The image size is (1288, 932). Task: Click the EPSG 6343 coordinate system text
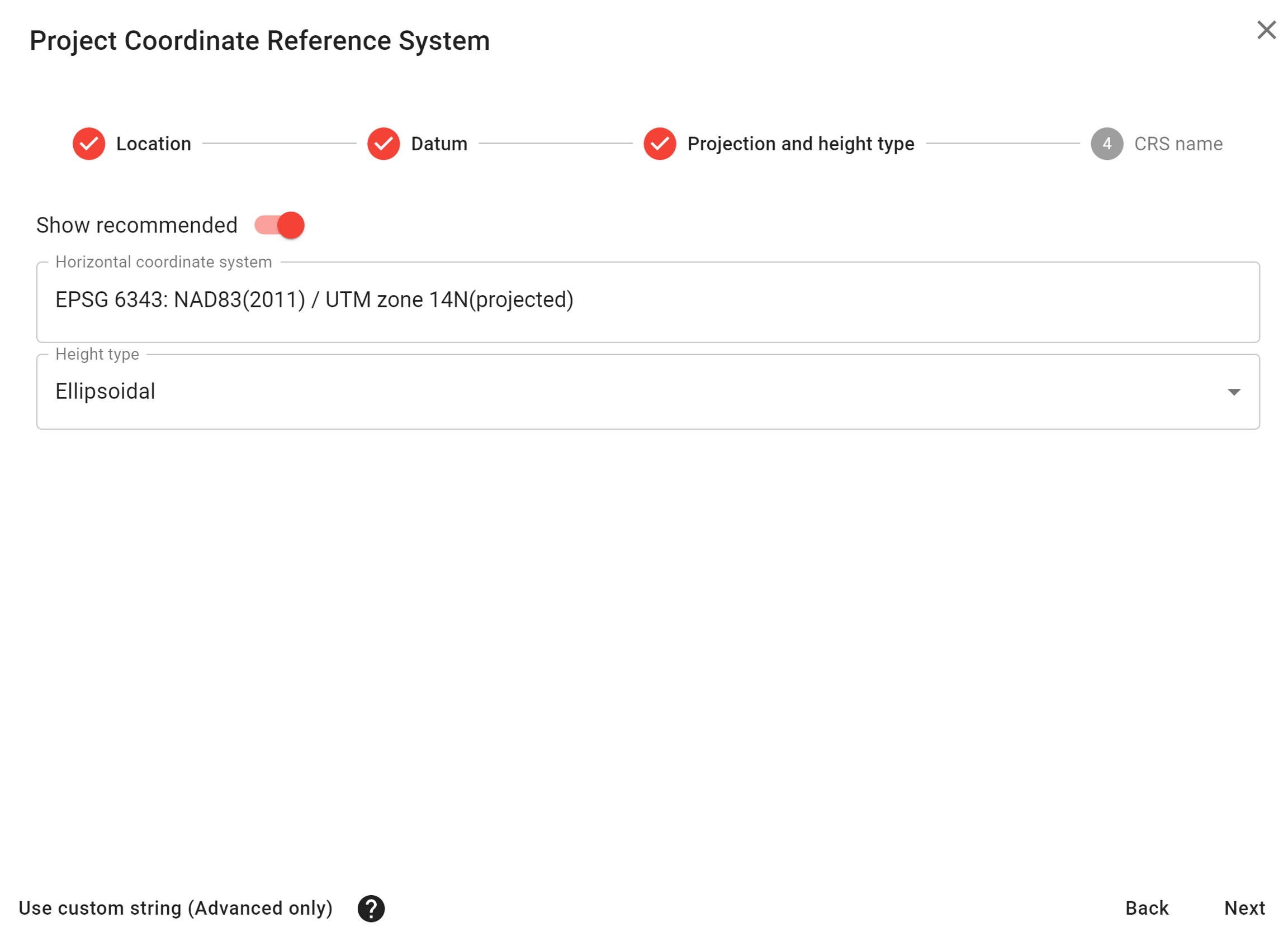pos(314,299)
